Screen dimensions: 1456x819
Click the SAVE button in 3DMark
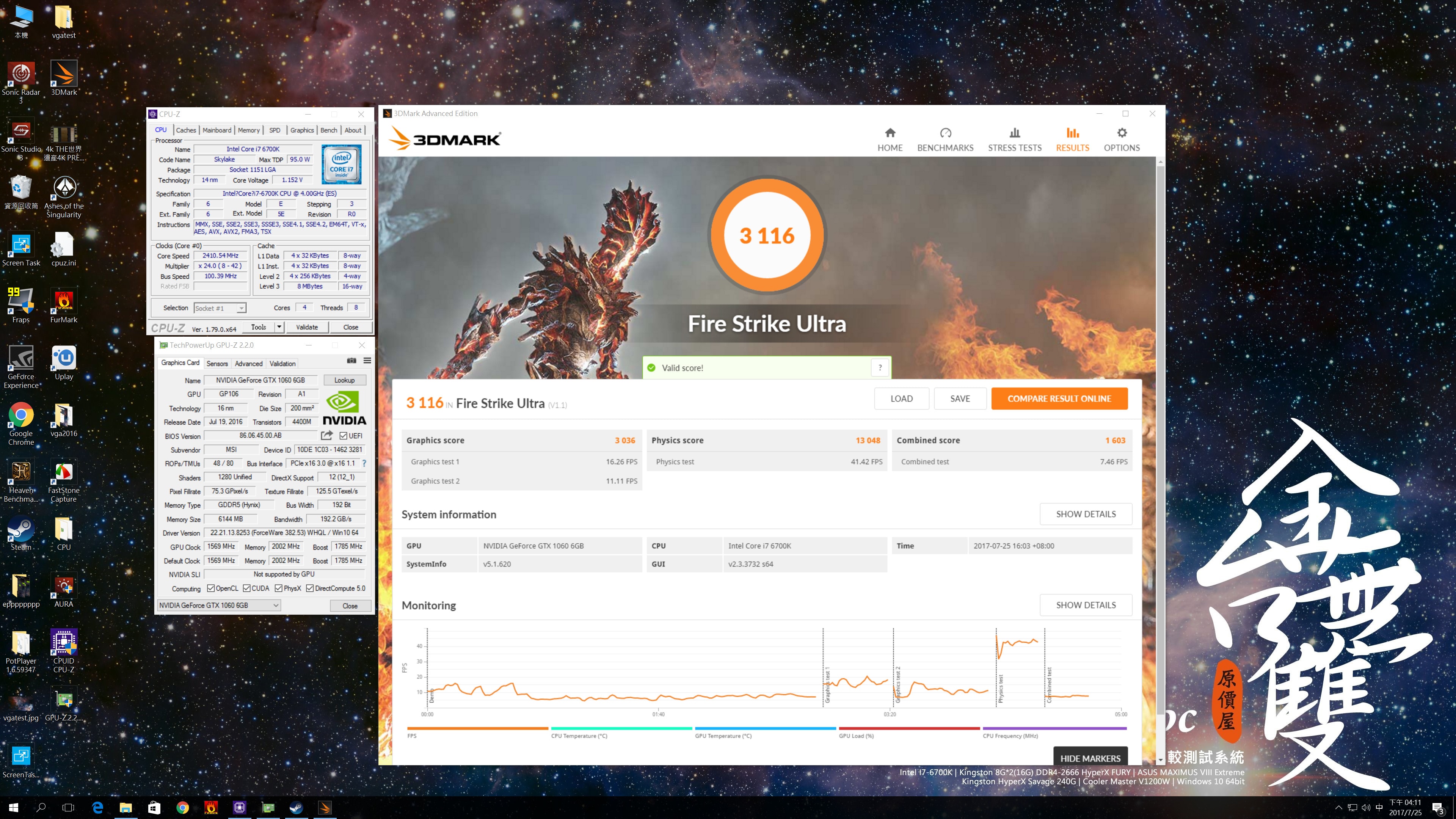960,399
